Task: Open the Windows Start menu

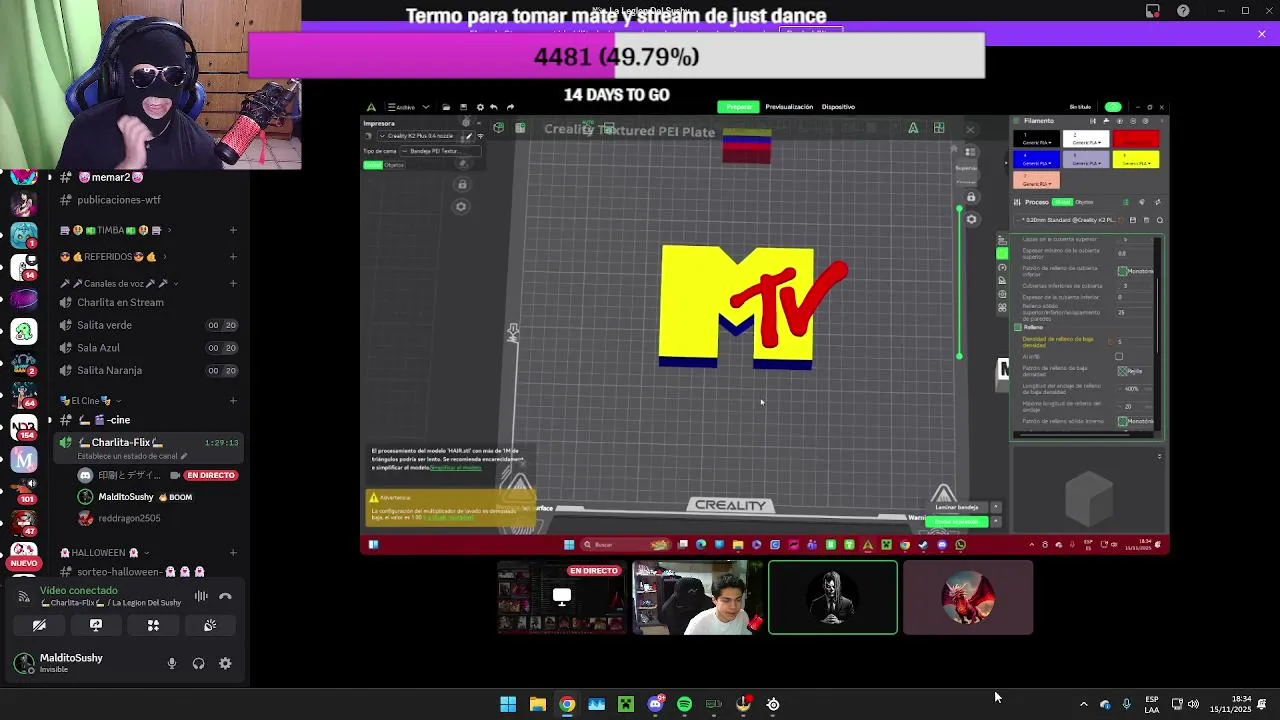Action: coord(508,704)
